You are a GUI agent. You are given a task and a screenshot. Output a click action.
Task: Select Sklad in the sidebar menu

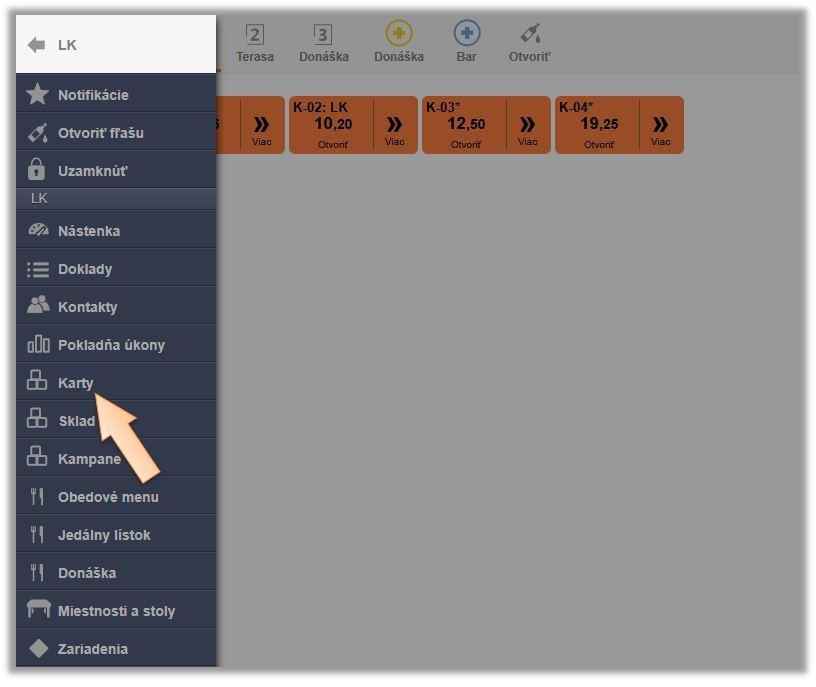(76, 421)
